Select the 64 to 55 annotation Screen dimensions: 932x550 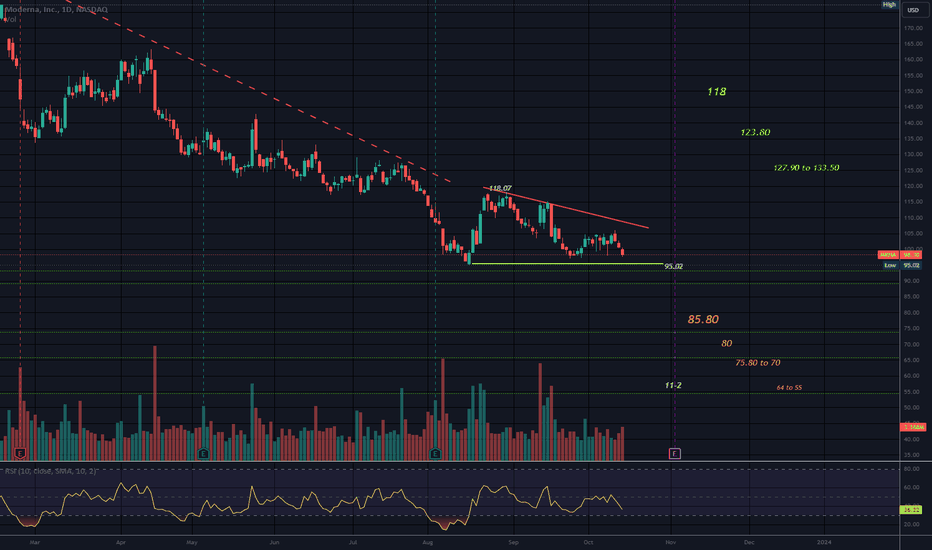[x=789, y=388]
